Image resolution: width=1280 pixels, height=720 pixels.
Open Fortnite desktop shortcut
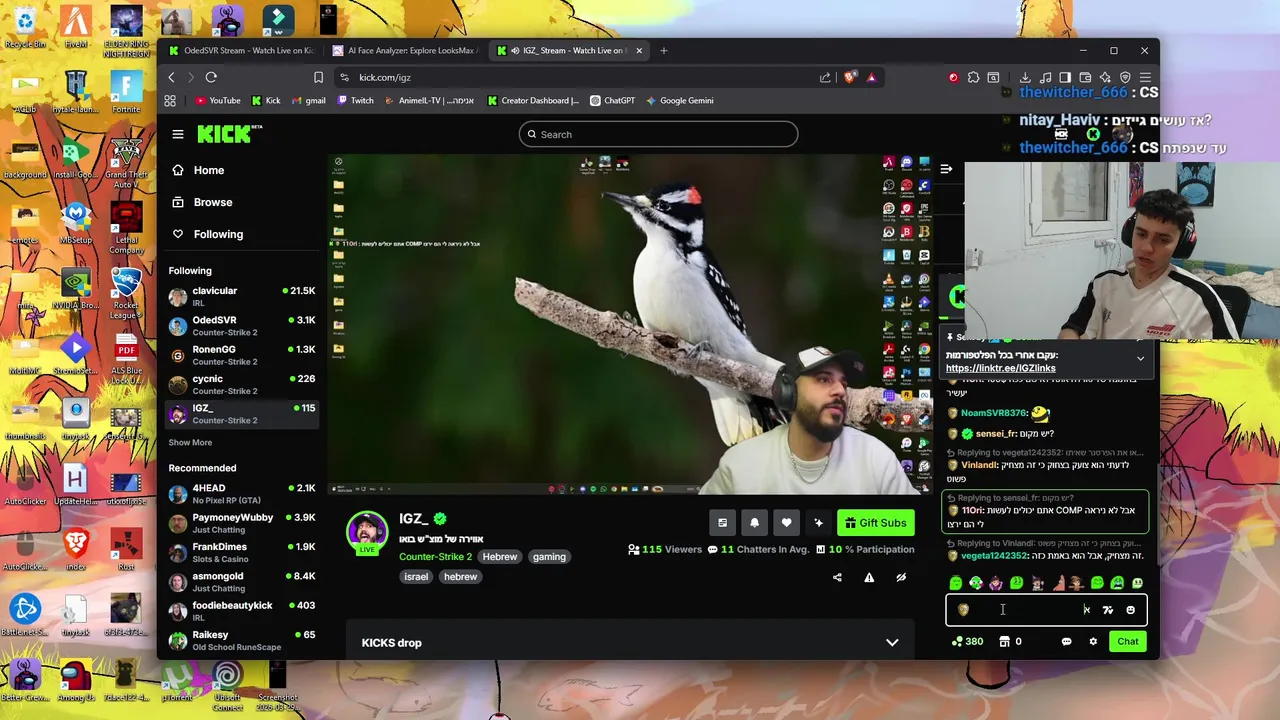tap(126, 92)
